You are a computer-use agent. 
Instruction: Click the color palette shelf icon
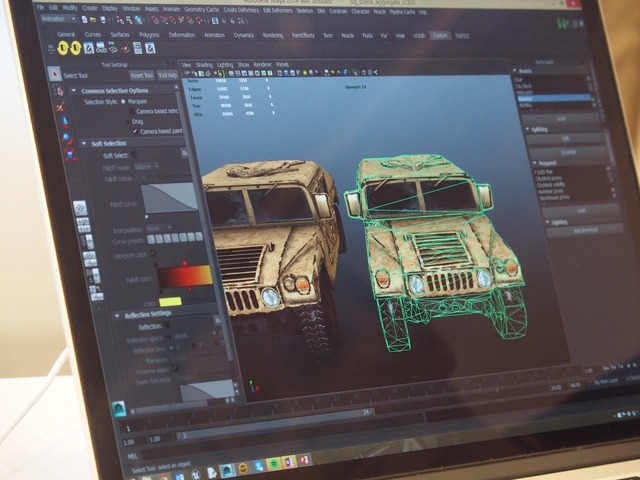[113, 48]
